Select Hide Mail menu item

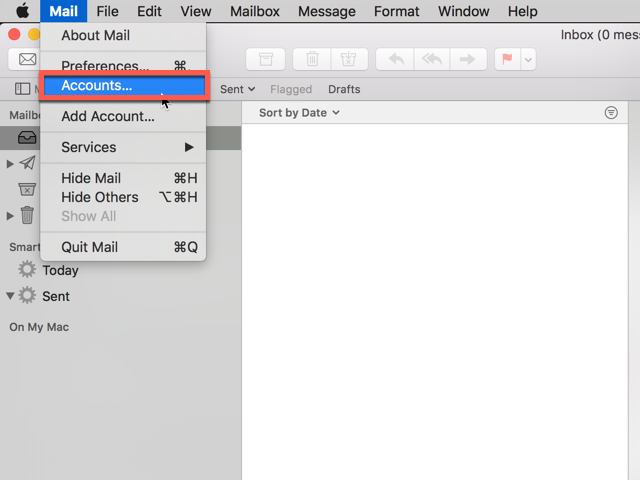tap(123, 178)
